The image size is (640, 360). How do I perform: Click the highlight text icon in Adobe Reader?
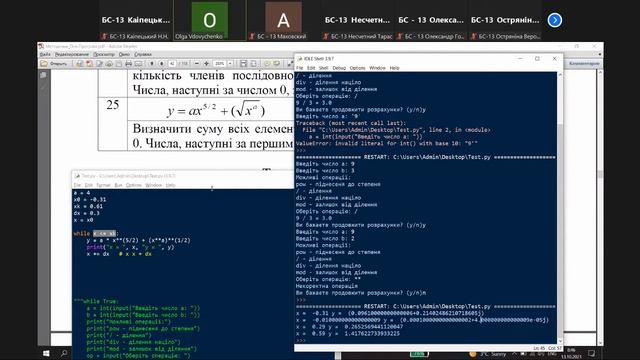[x=277, y=64]
